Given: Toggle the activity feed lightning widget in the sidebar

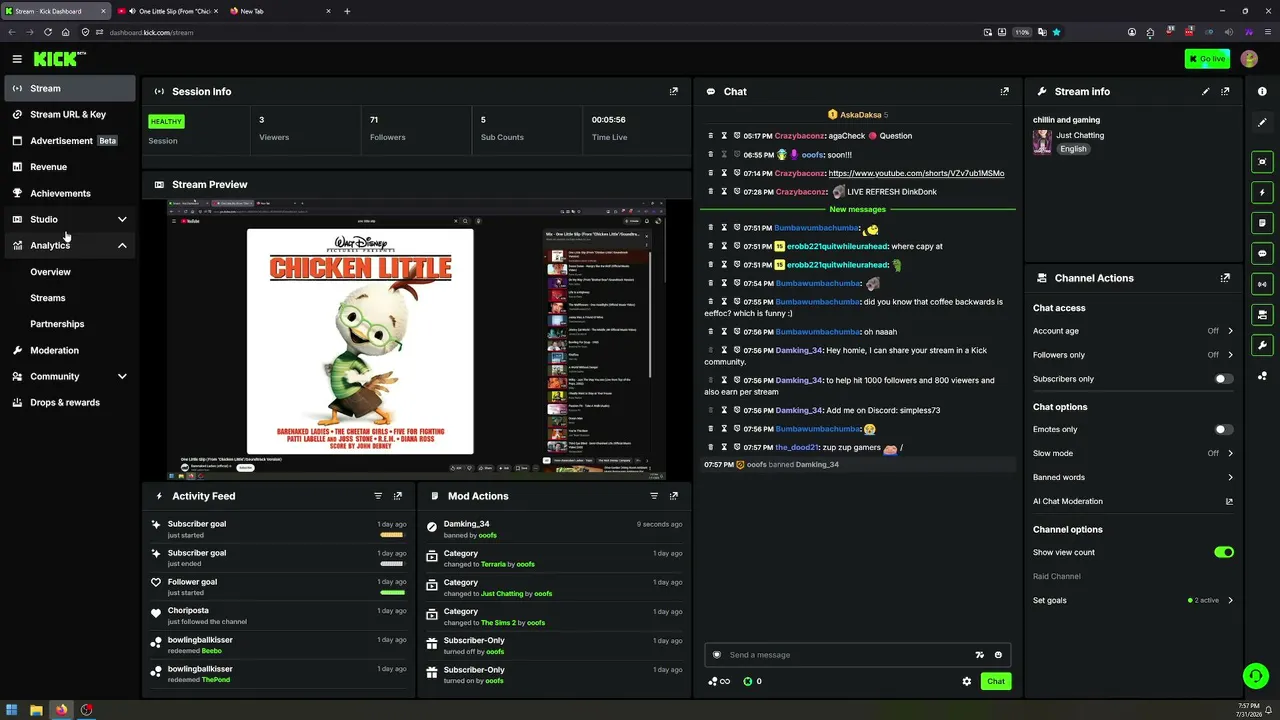Looking at the screenshot, I should coord(1262,192).
